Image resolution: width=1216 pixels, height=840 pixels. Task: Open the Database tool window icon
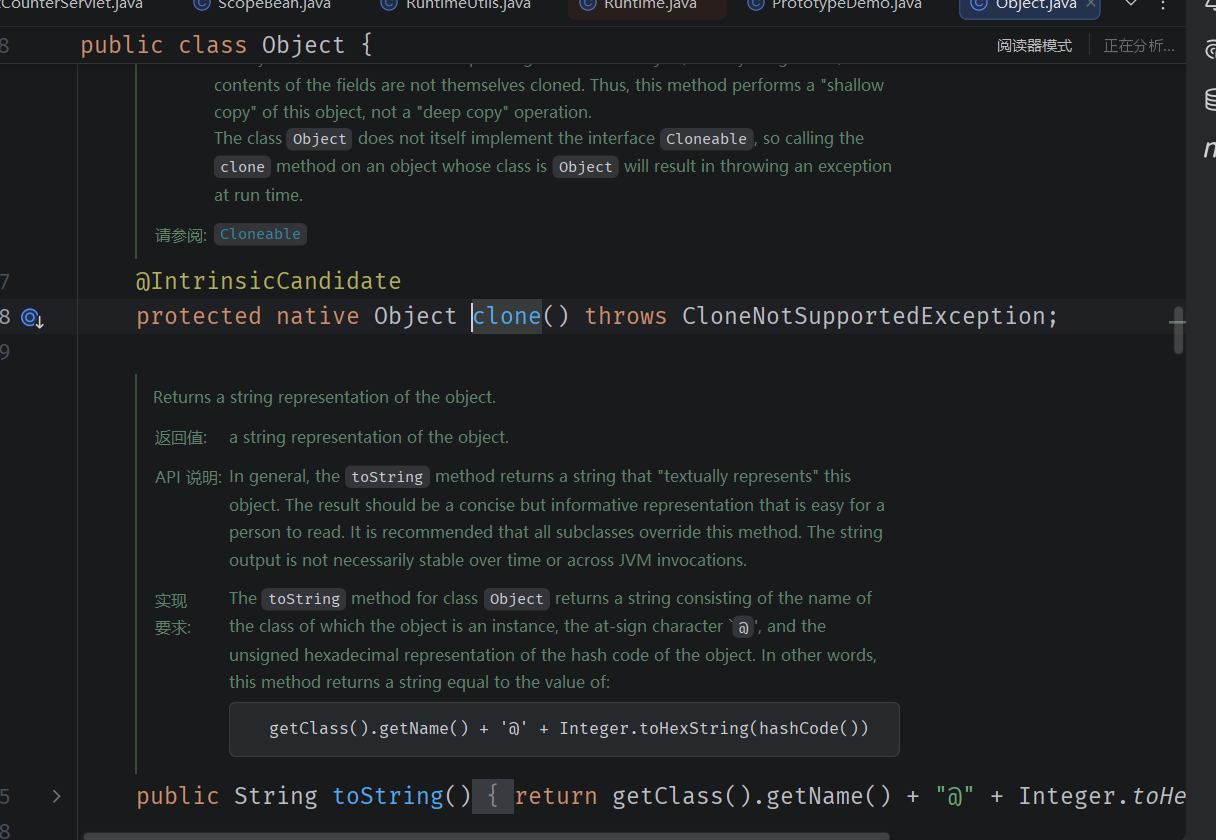(x=1209, y=98)
